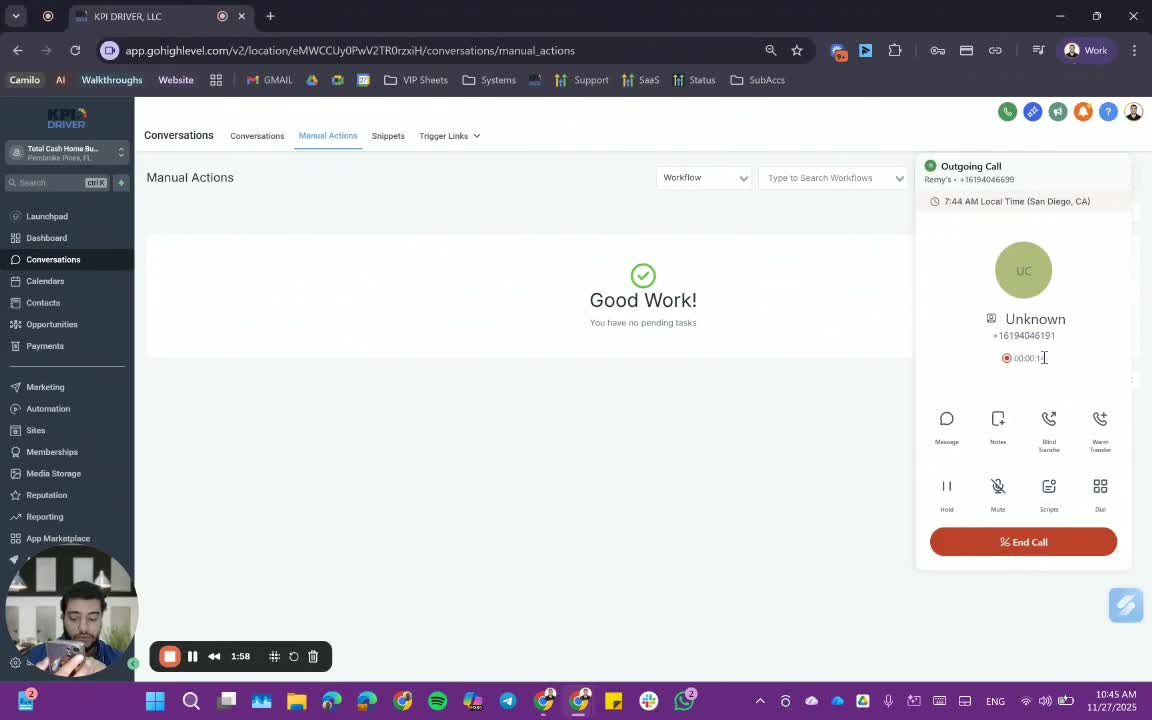Image resolution: width=1152 pixels, height=720 pixels.
Task: Start a Blind Transfer
Action: [x=1048, y=431]
